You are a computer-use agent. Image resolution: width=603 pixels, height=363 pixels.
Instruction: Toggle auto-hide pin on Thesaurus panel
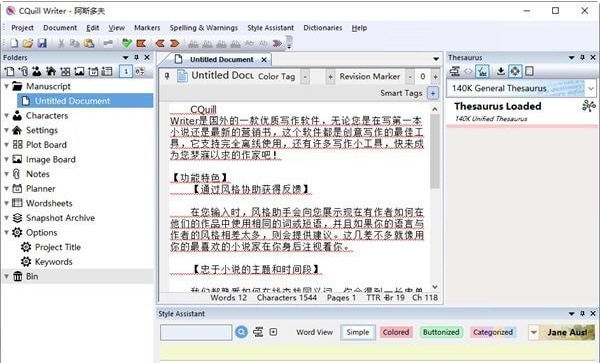[x=582, y=57]
